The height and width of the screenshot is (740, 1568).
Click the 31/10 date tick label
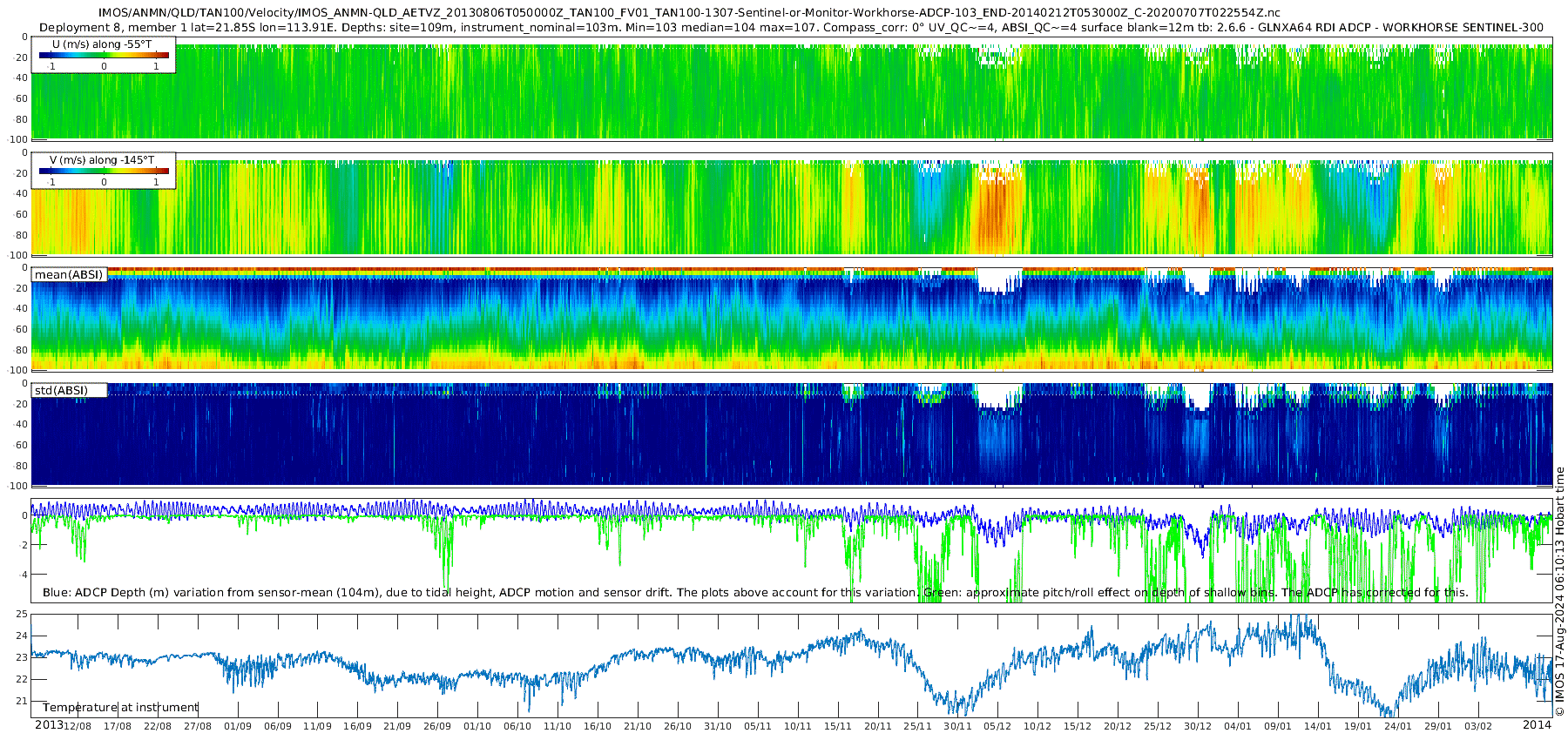(718, 726)
